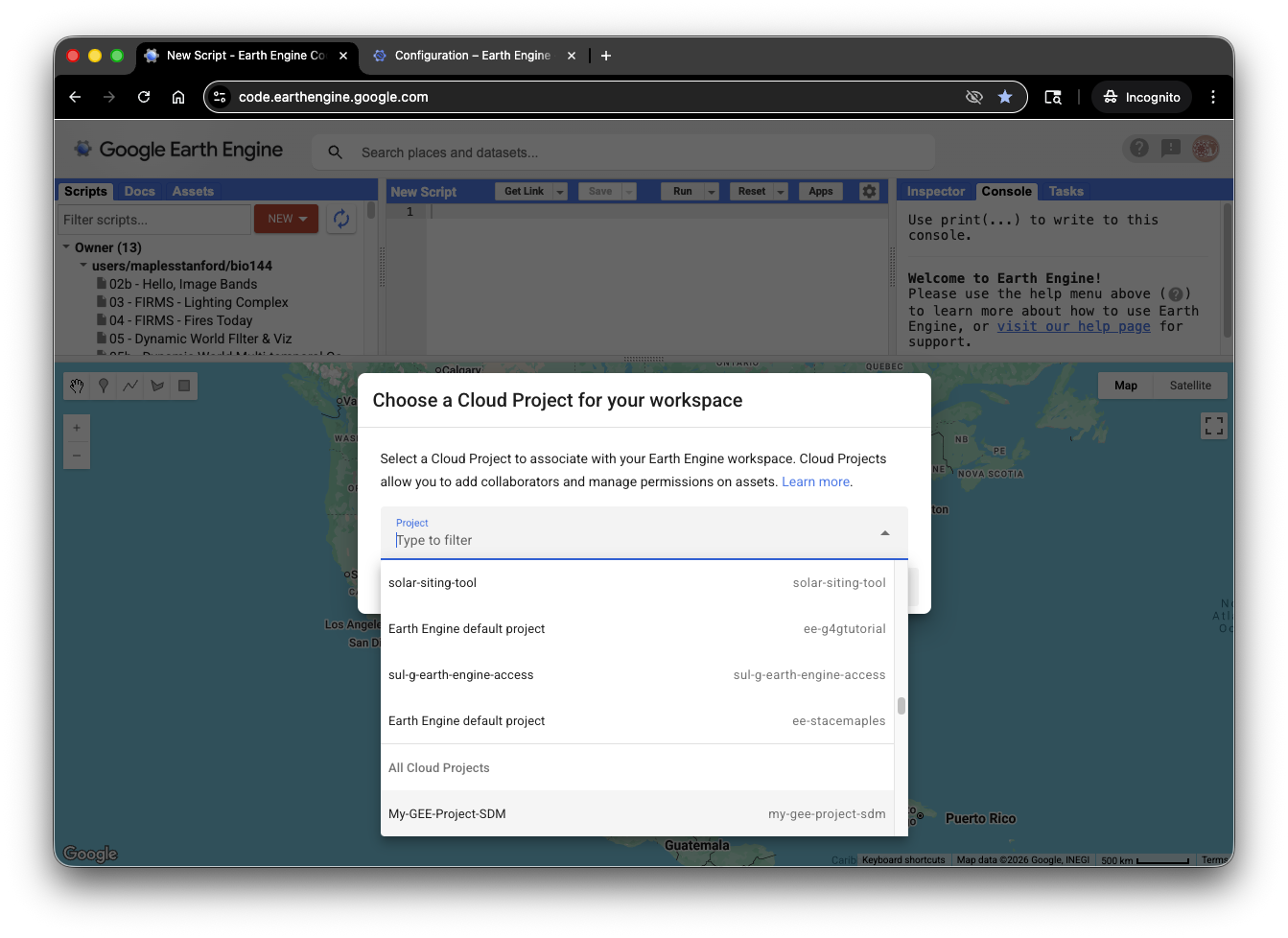Open the NEW script dropdown

[x=286, y=219]
